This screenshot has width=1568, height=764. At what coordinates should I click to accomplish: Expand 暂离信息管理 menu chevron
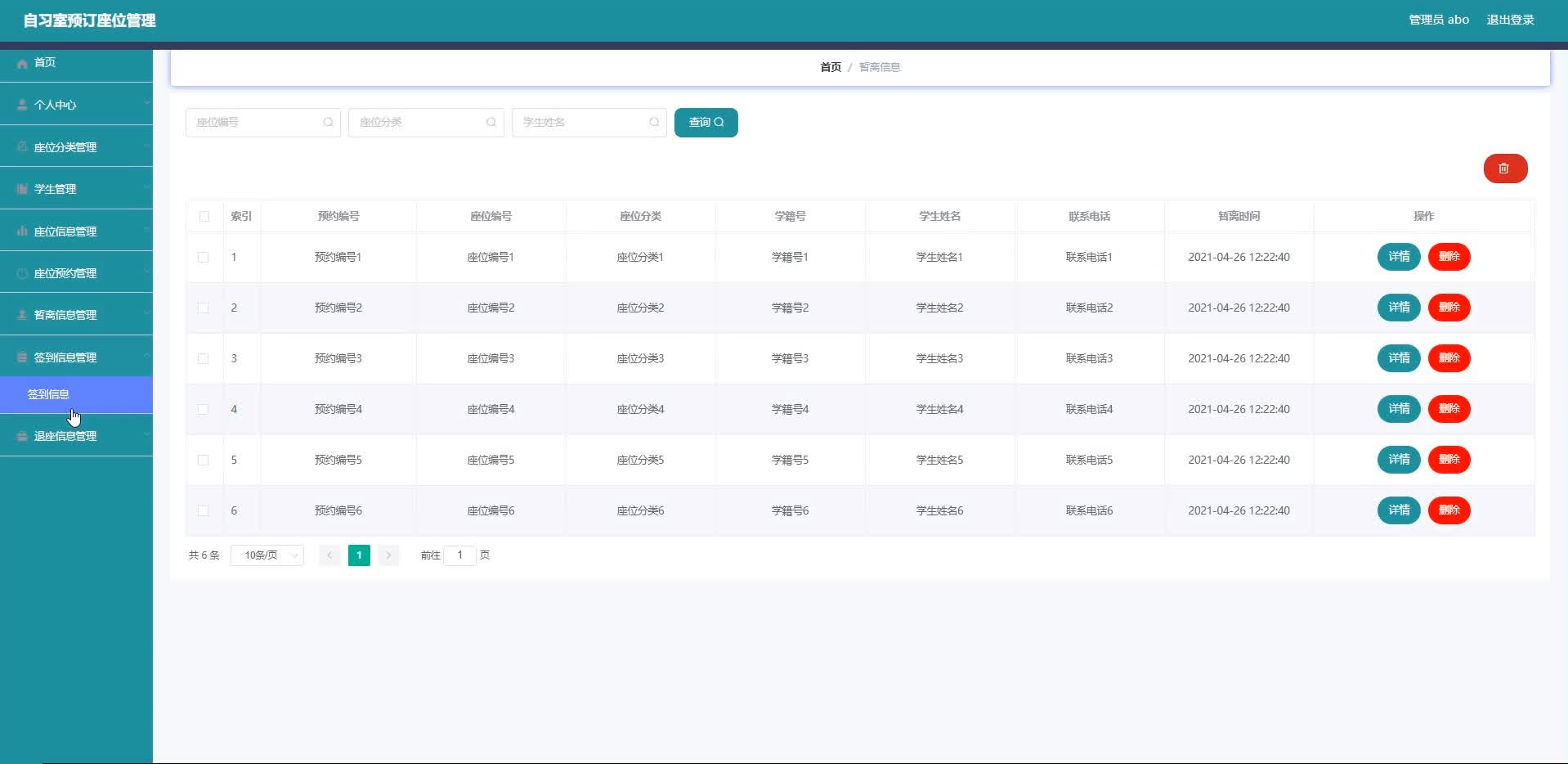pos(146,314)
